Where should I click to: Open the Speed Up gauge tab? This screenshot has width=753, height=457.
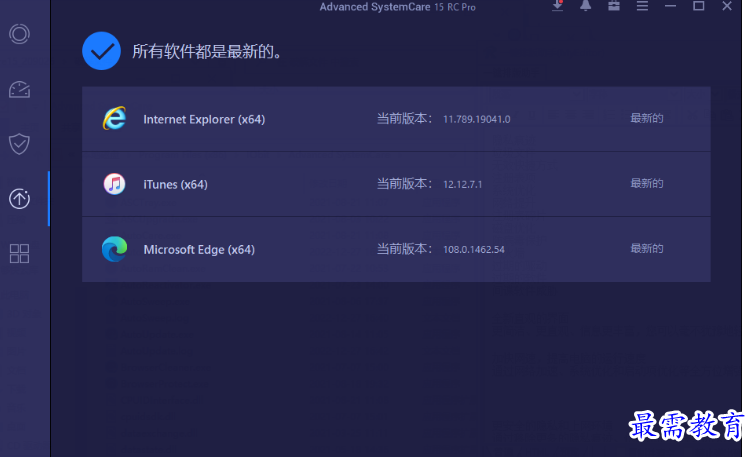(19, 90)
